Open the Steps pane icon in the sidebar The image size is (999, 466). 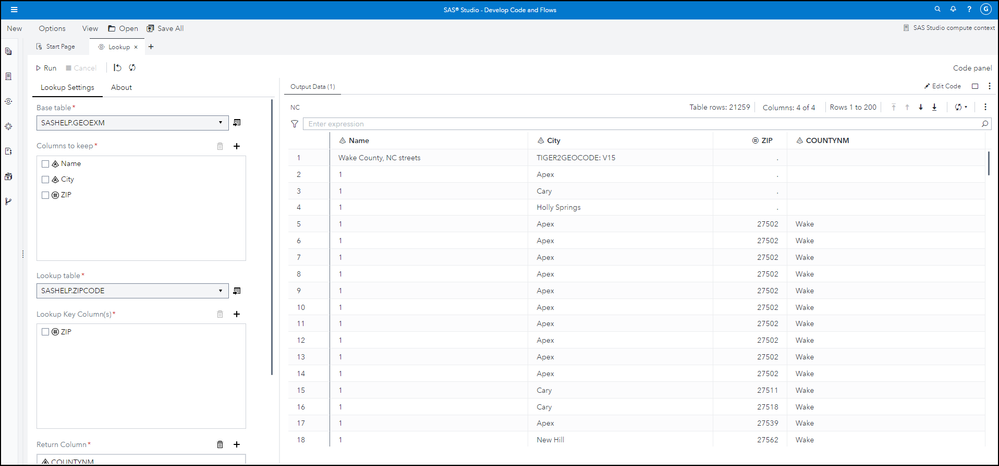[8, 101]
